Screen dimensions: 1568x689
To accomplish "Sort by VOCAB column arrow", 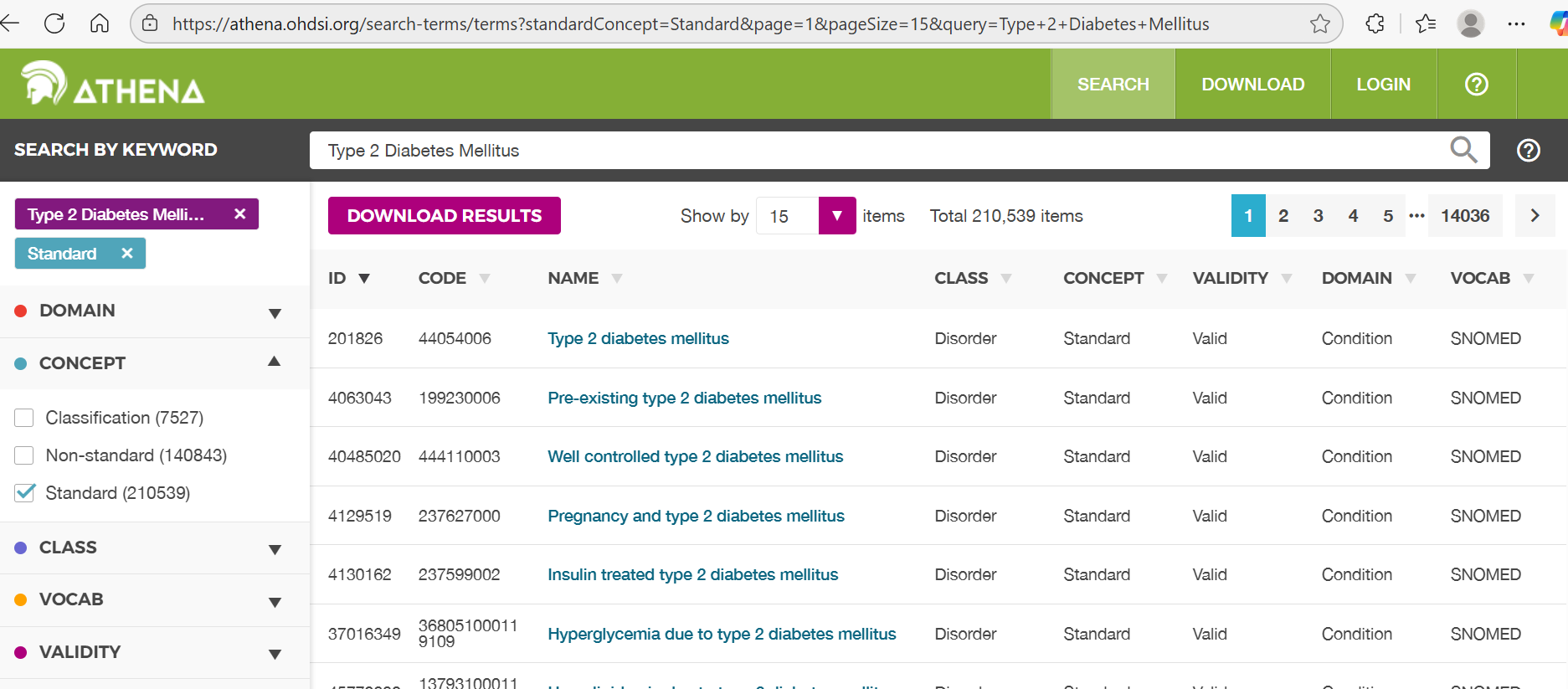I will [x=1529, y=279].
